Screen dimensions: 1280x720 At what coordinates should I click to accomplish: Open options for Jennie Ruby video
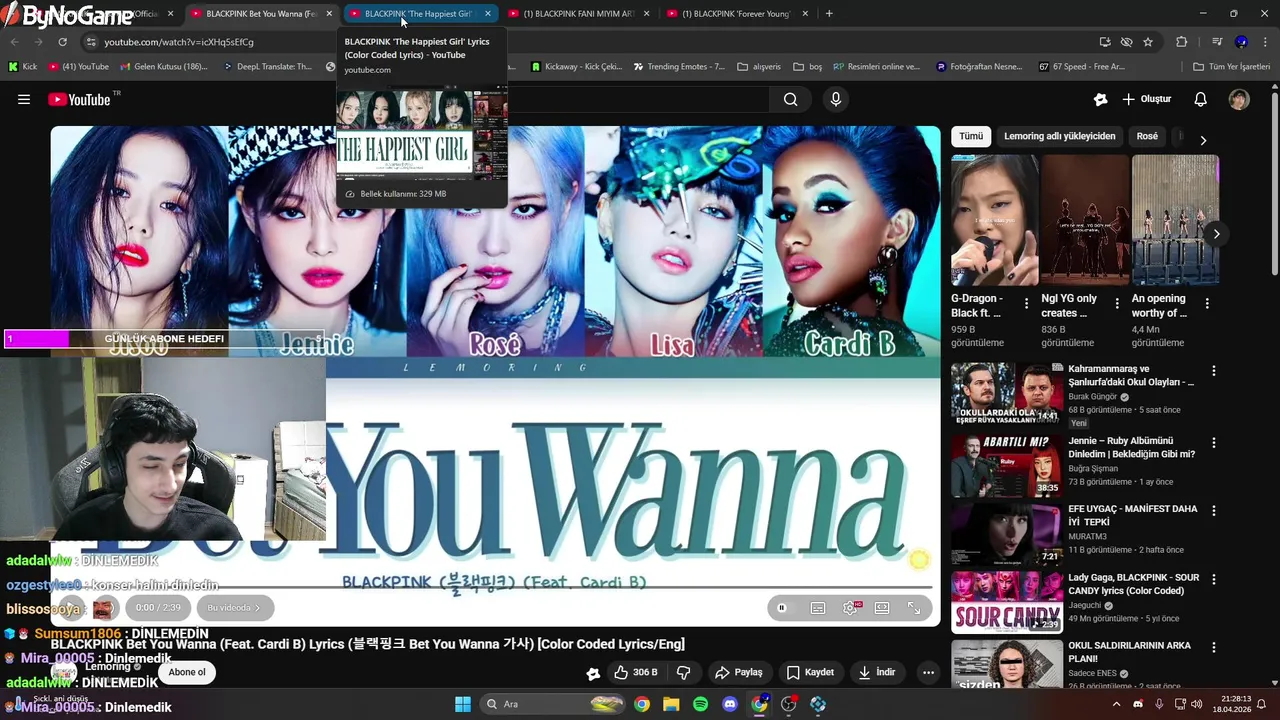point(1214,442)
